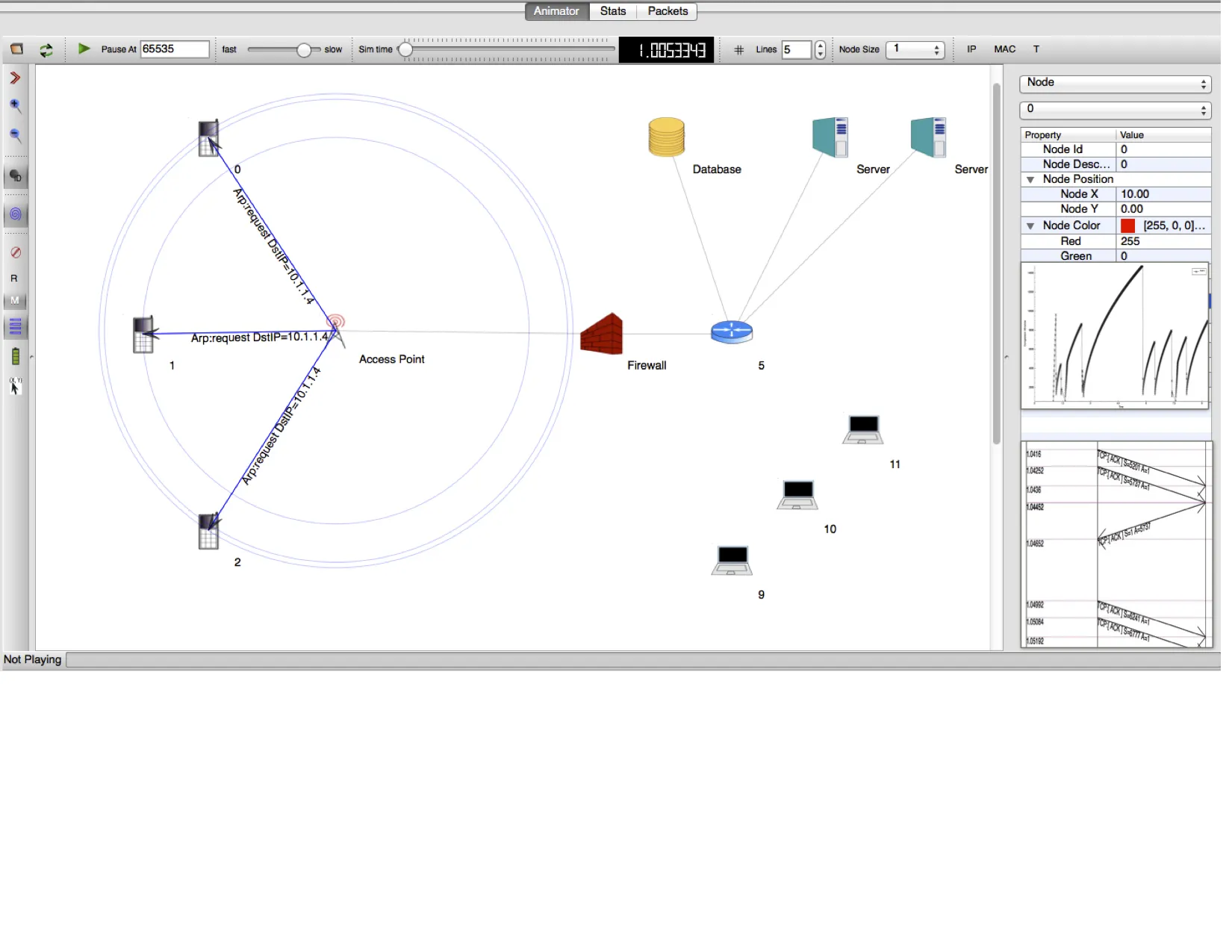The image size is (1232, 952).
Task: Toggle the node ID display button
Action: pyautogui.click(x=16, y=178)
